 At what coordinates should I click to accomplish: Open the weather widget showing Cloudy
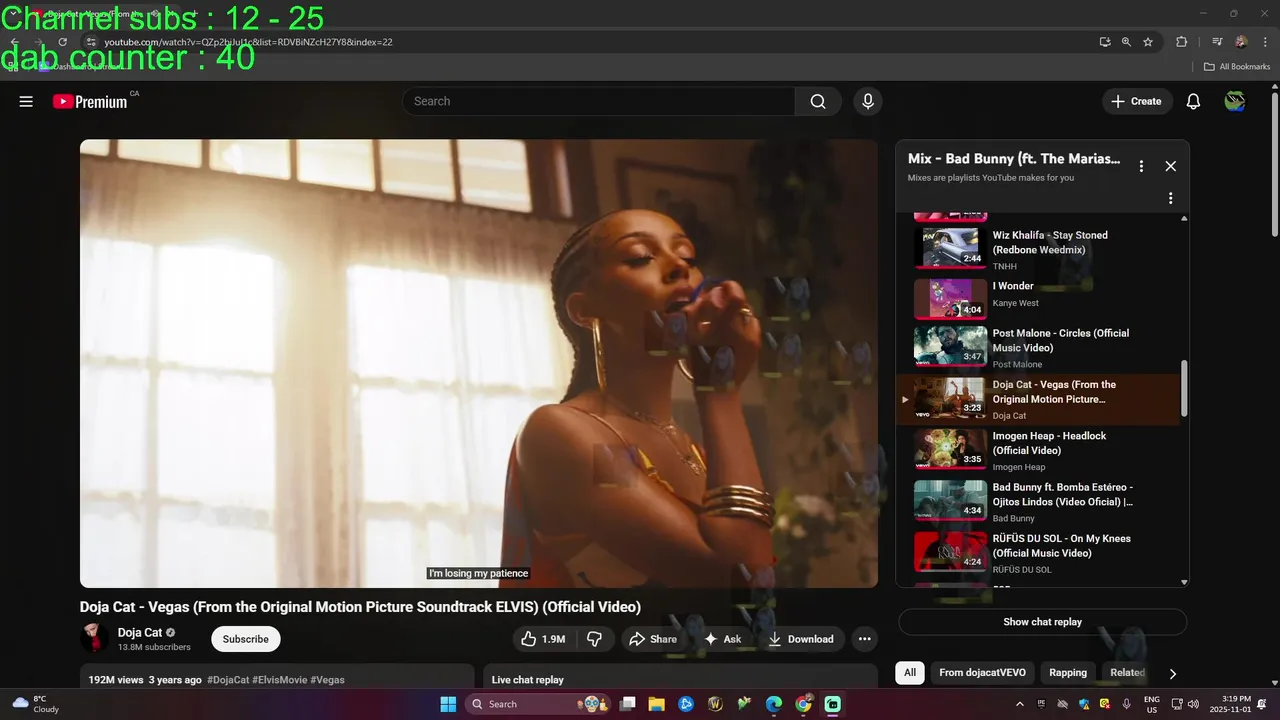click(36, 704)
